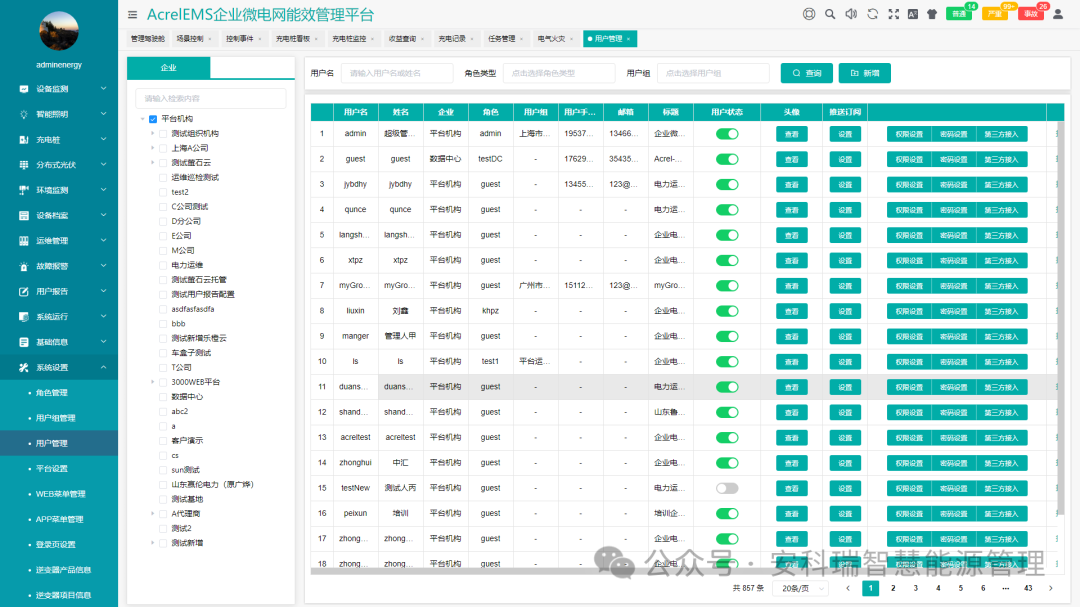Image resolution: width=1080 pixels, height=607 pixels.
Task: Open the user avatar icon top right
Action: pyautogui.click(x=1058, y=14)
